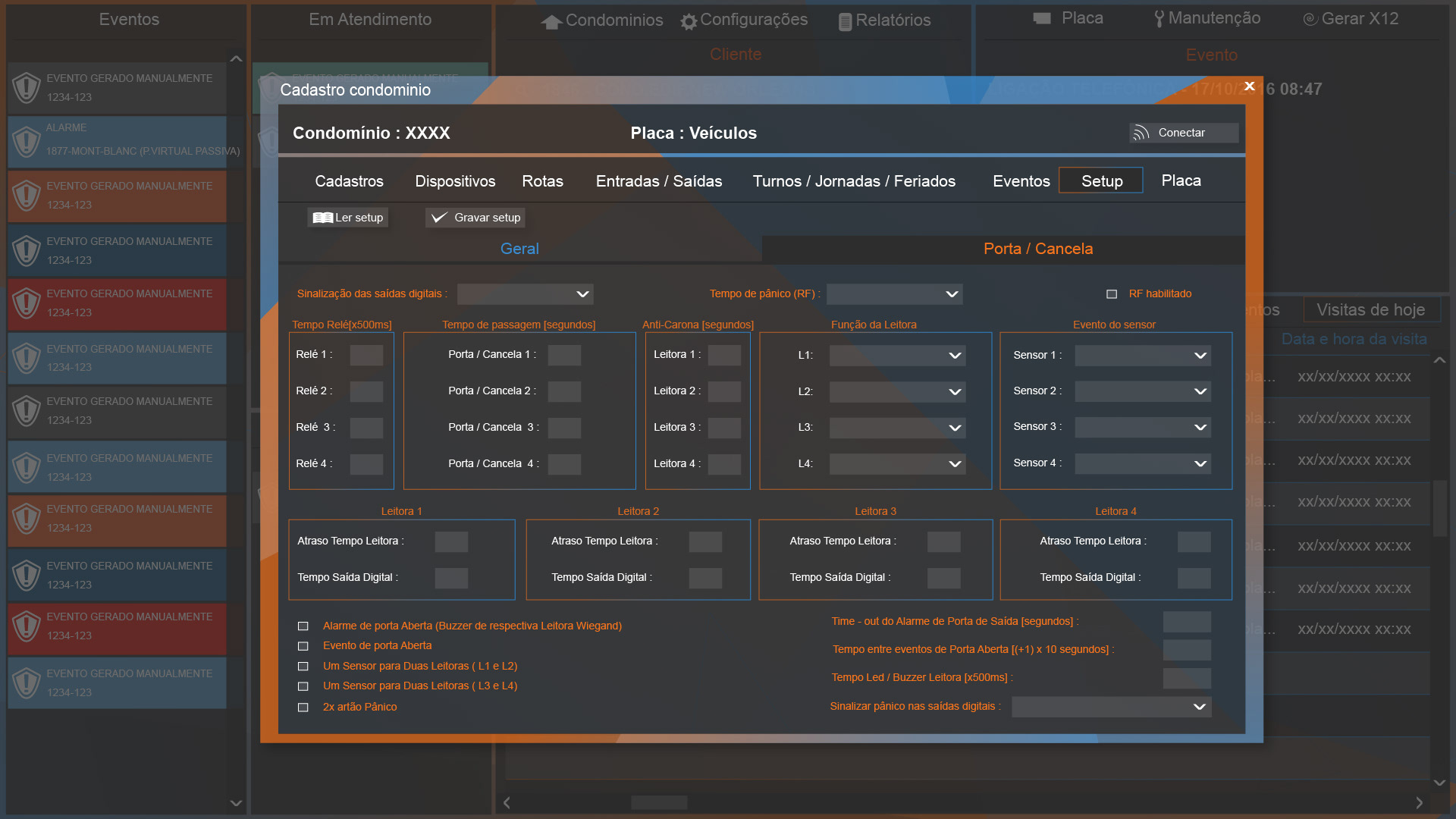Switch to the Dispositivos tab
Viewport: 1456px width, 819px height.
pyautogui.click(x=455, y=181)
